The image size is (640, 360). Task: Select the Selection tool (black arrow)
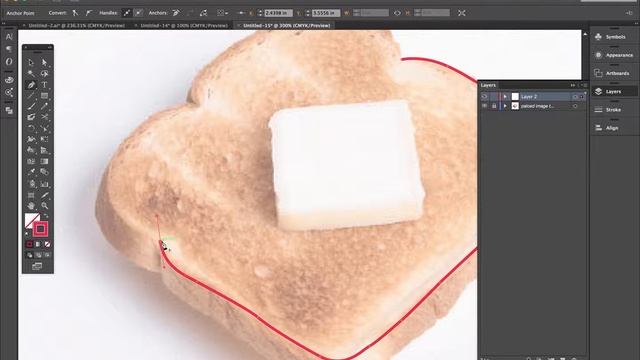[31, 62]
